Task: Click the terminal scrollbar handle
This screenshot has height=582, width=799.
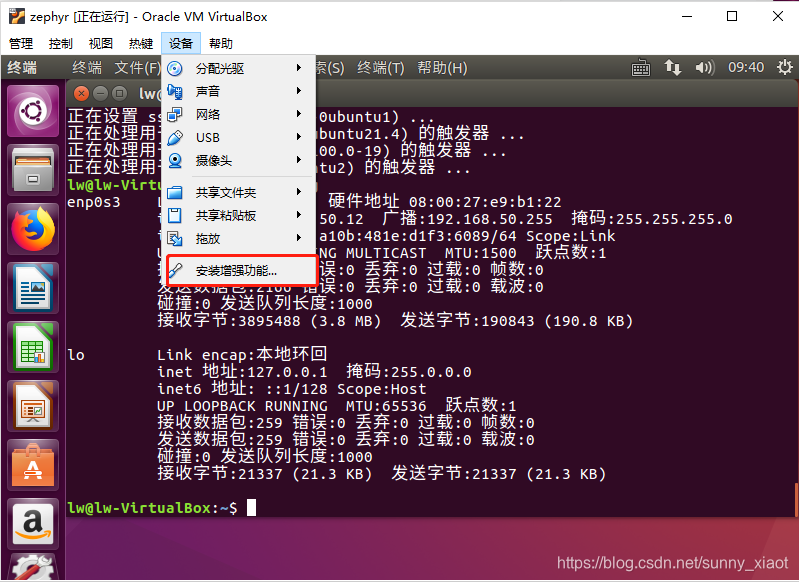Action: 795,499
